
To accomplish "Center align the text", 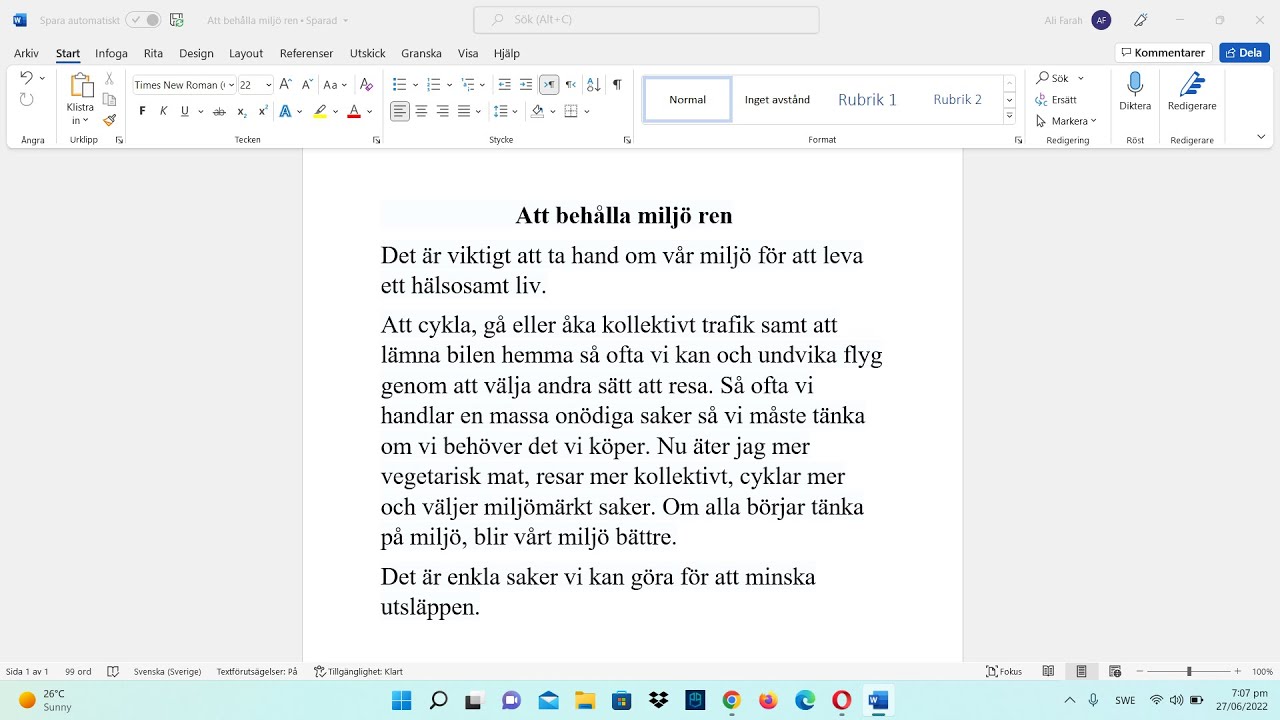I will pos(421,111).
